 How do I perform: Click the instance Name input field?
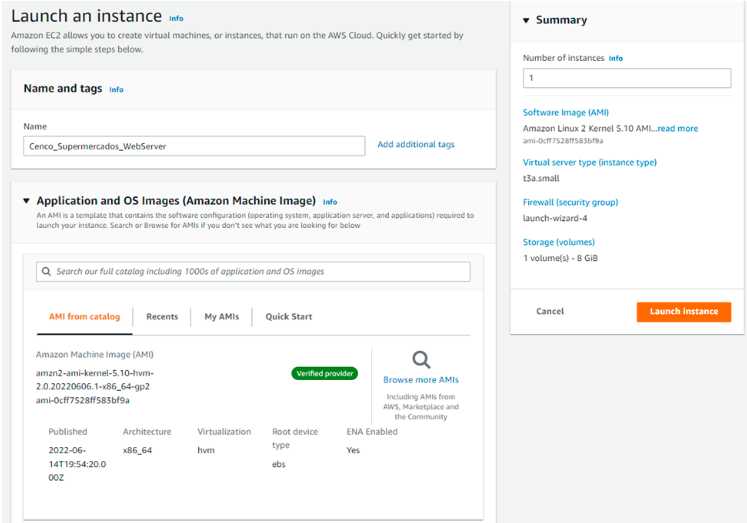[194, 146]
